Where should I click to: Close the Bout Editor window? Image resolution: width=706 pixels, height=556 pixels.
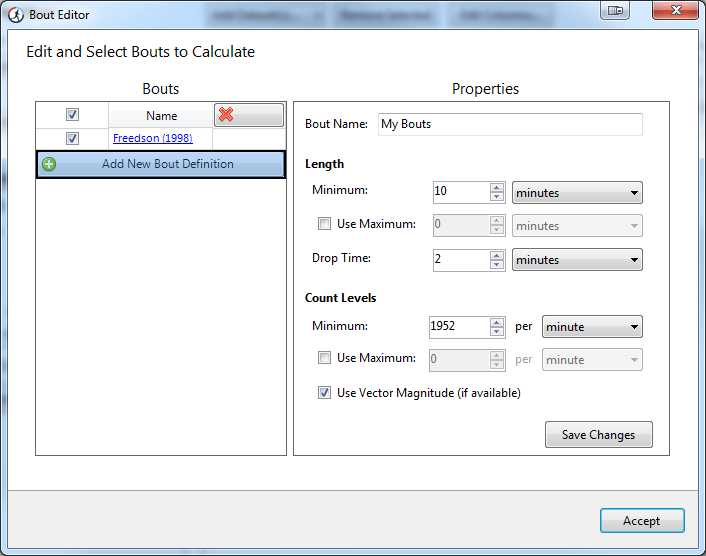(669, 11)
